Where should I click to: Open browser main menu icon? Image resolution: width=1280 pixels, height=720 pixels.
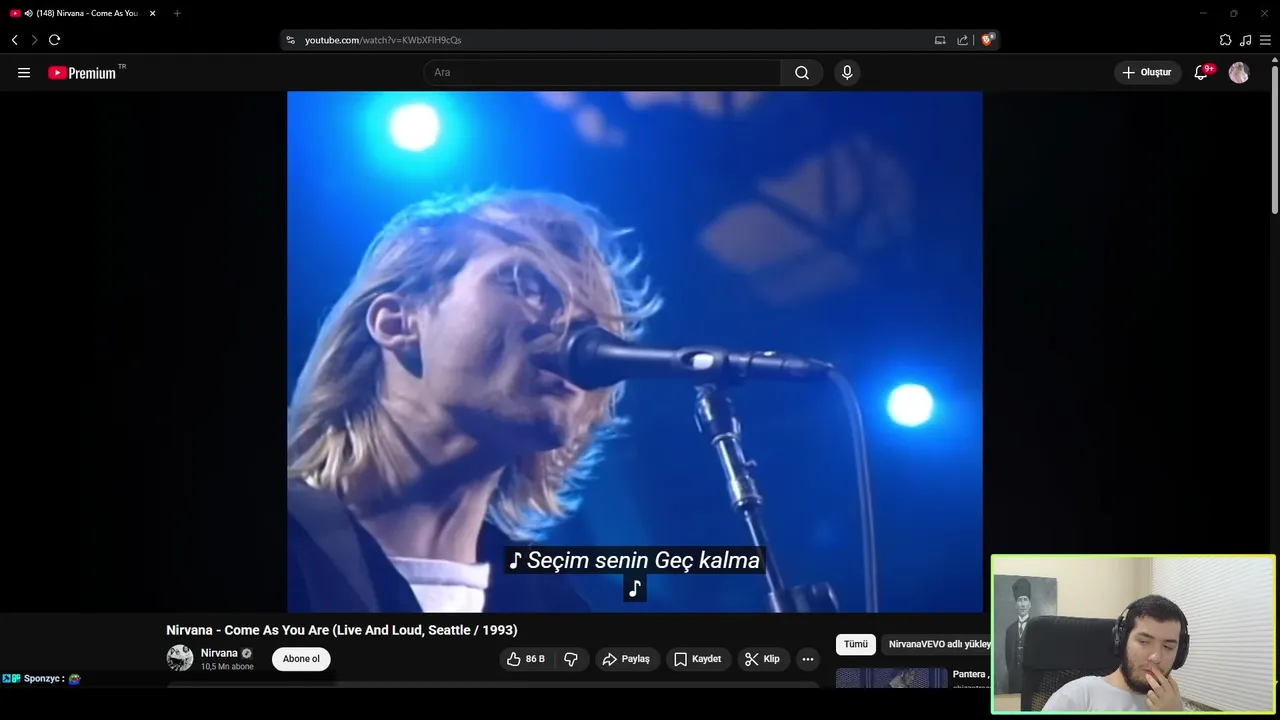tap(1265, 40)
